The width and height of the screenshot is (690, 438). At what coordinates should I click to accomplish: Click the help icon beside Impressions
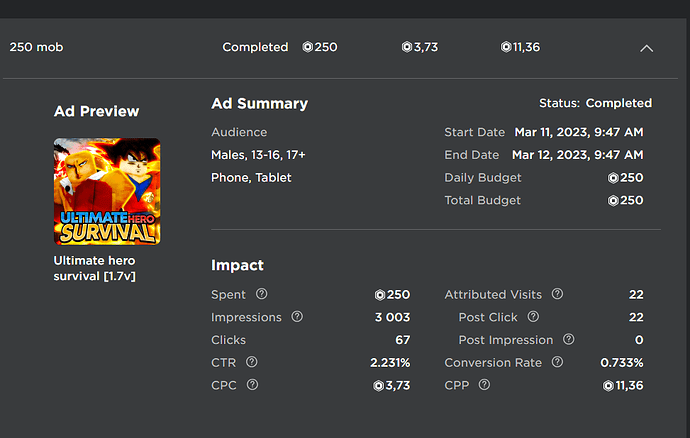tap(297, 317)
